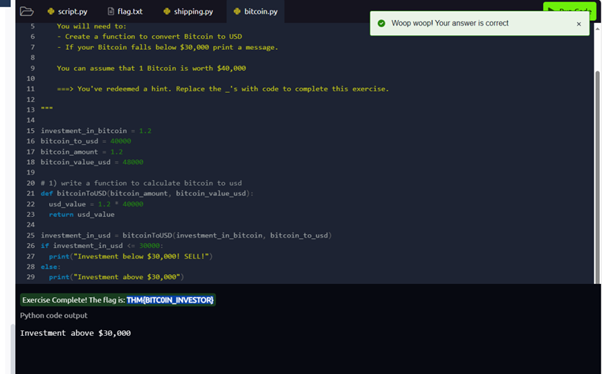Open the file explorer folder icon

(x=26, y=12)
